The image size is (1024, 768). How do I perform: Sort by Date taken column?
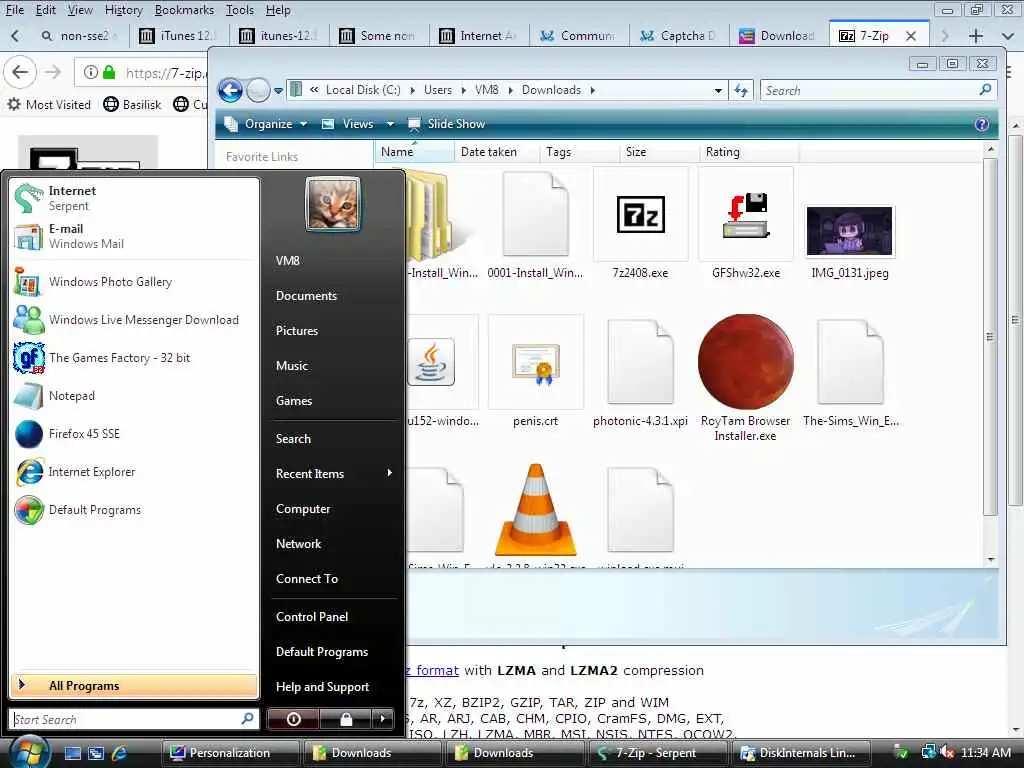(496, 152)
